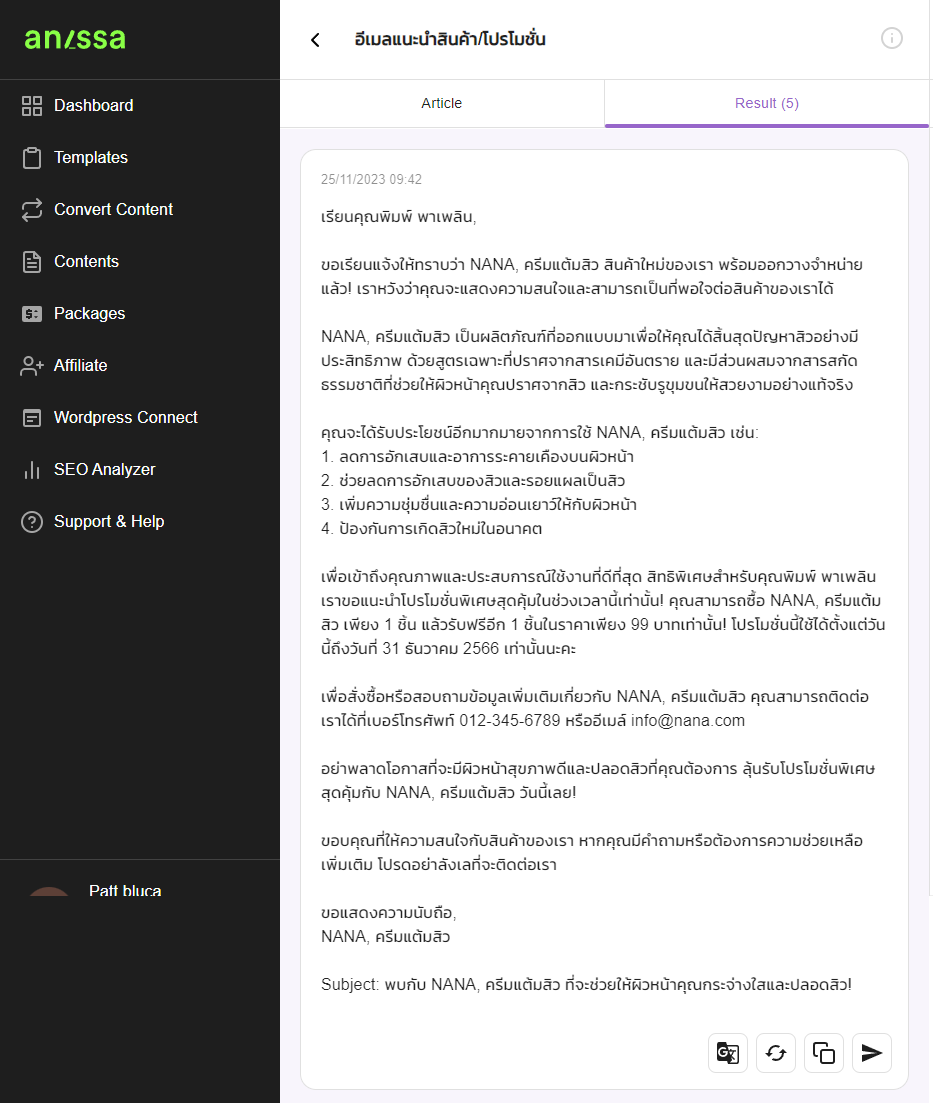Click the timestamp 25/11/2023 09:42
The width and height of the screenshot is (933, 1103).
click(x=372, y=179)
